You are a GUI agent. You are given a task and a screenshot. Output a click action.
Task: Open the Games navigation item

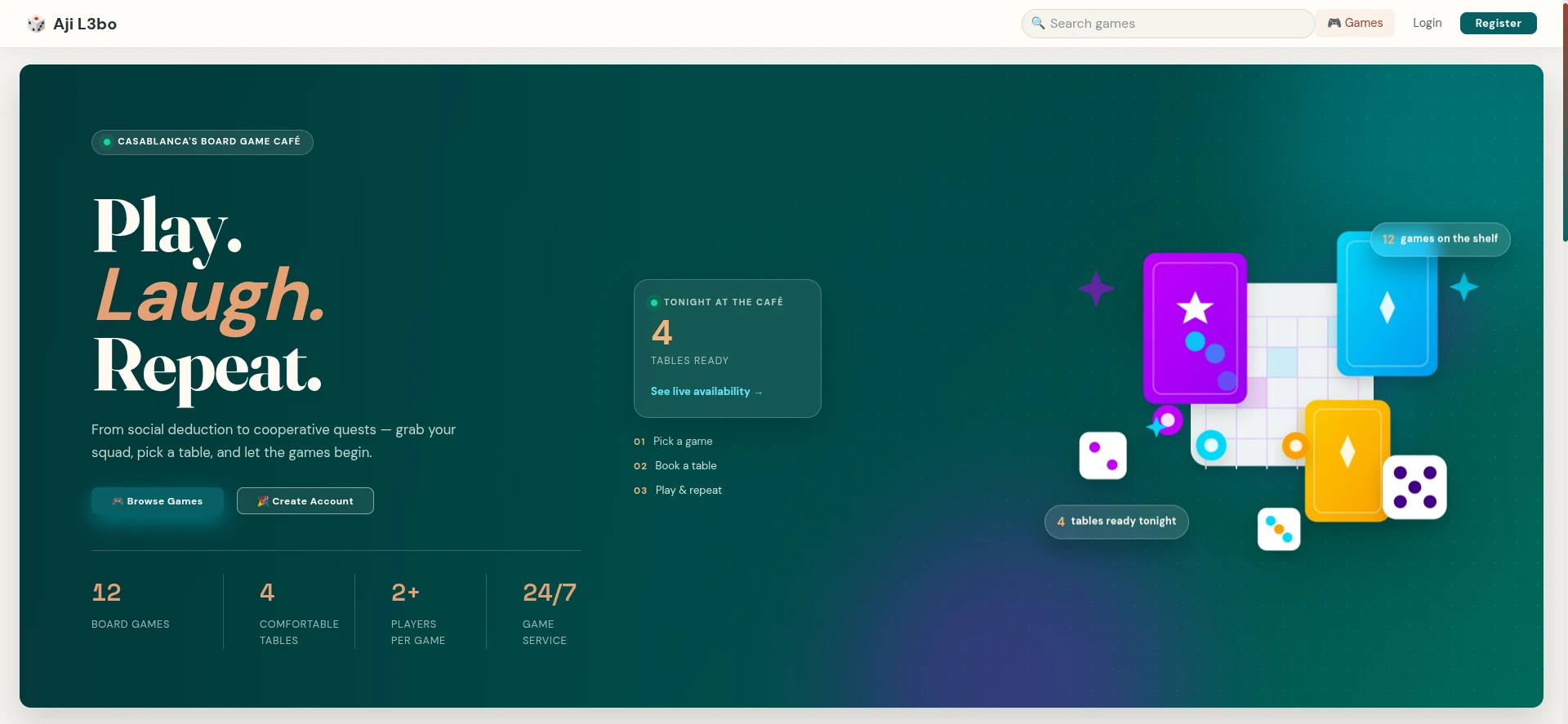coord(1355,23)
